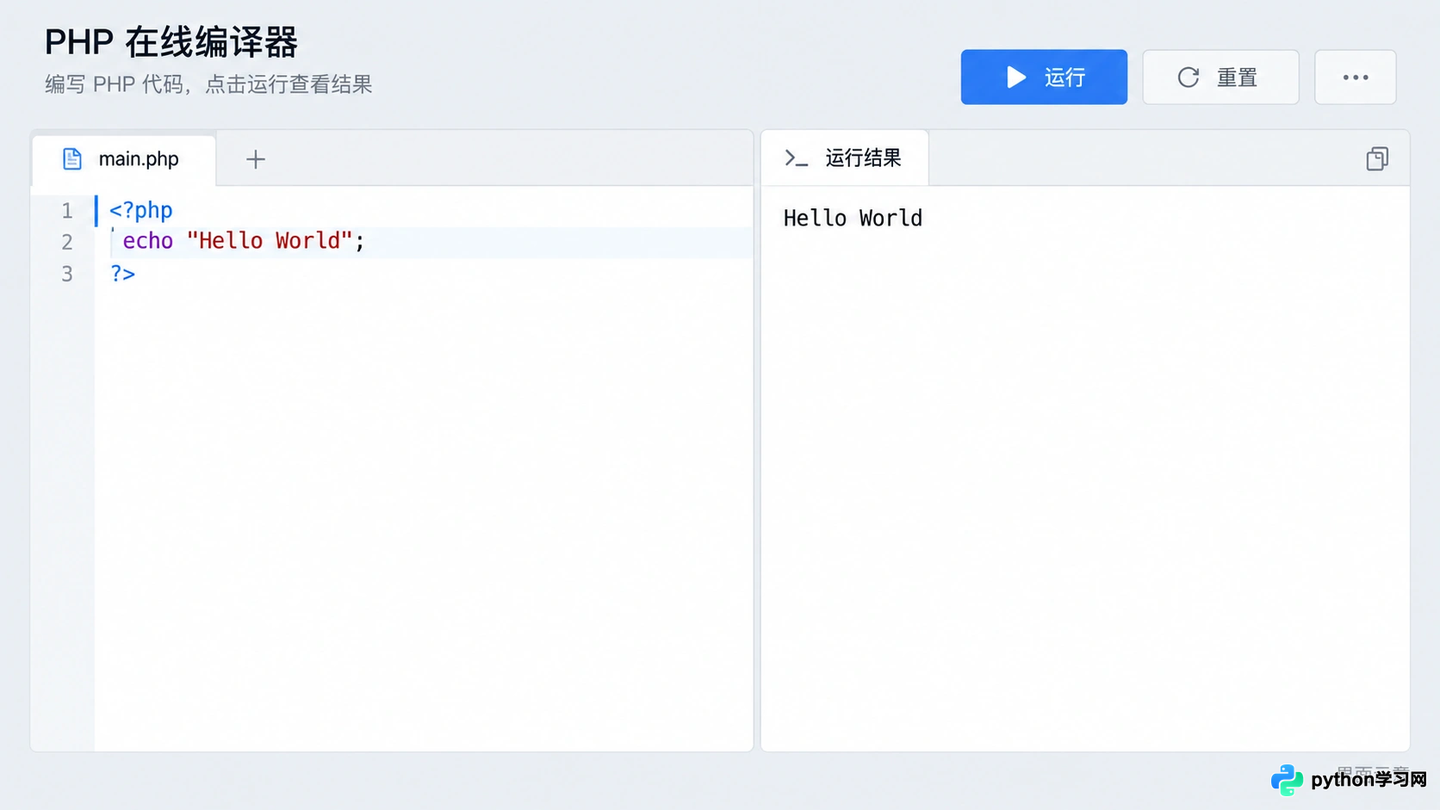Copy the output with the copy icon
The width and height of the screenshot is (1440, 810).
(1377, 159)
